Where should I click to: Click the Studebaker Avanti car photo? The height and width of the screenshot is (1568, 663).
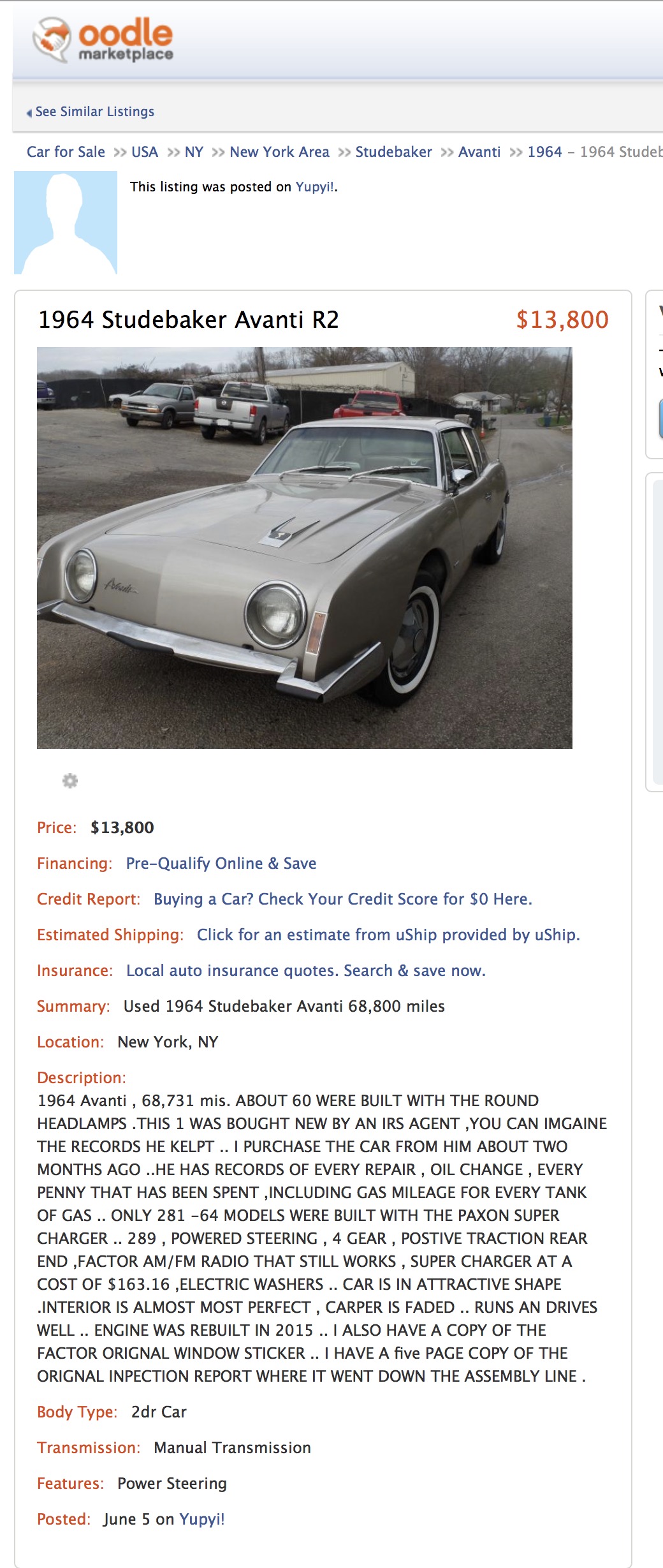tap(305, 547)
